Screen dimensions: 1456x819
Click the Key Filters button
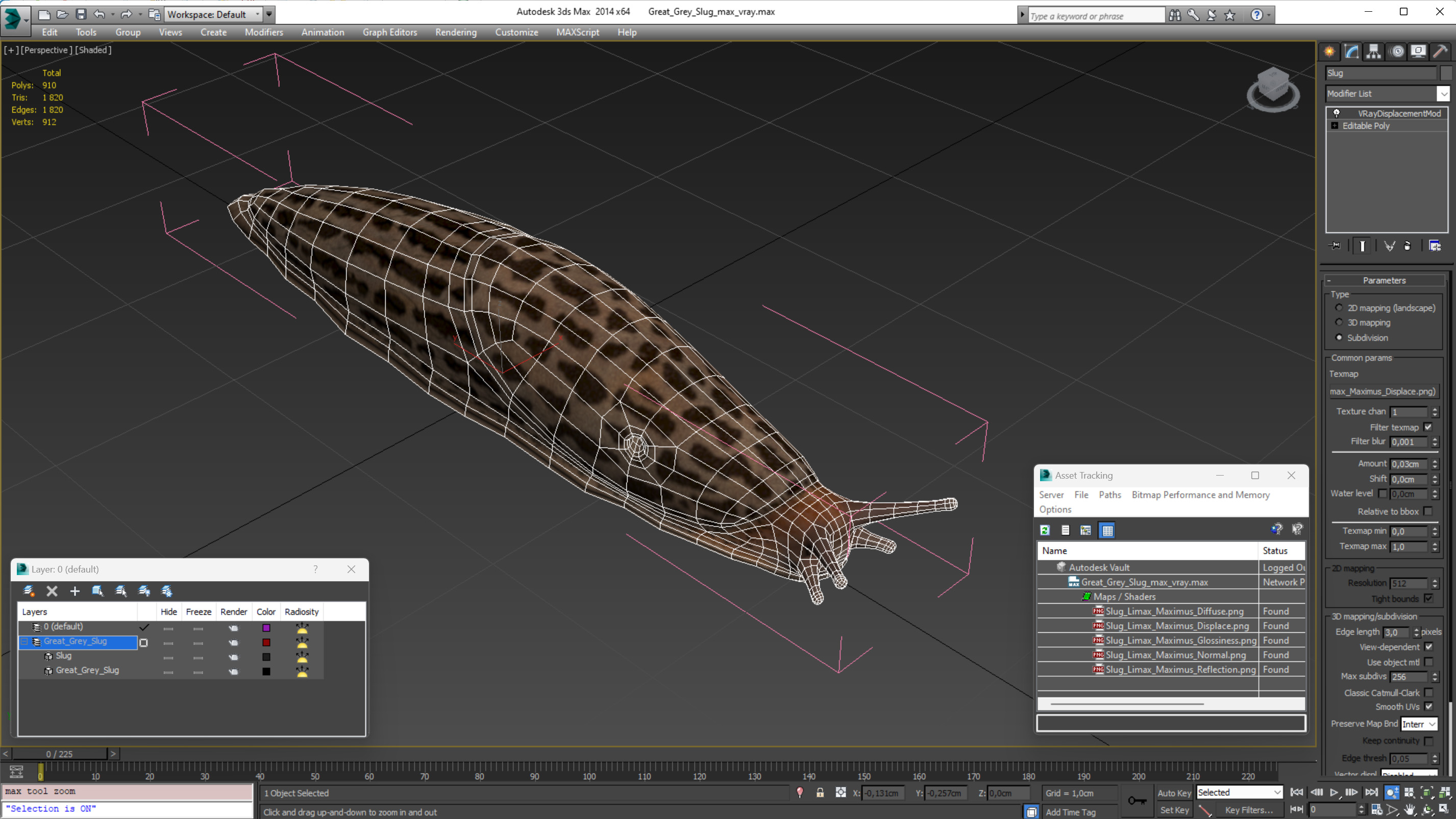click(x=1249, y=810)
